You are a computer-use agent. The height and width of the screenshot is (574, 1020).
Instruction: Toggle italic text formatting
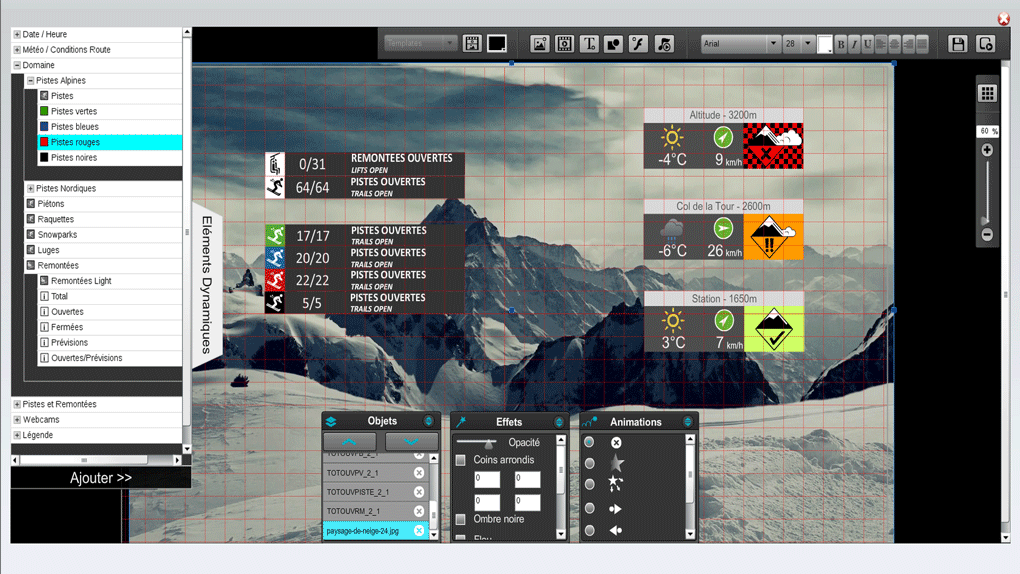tap(854, 44)
